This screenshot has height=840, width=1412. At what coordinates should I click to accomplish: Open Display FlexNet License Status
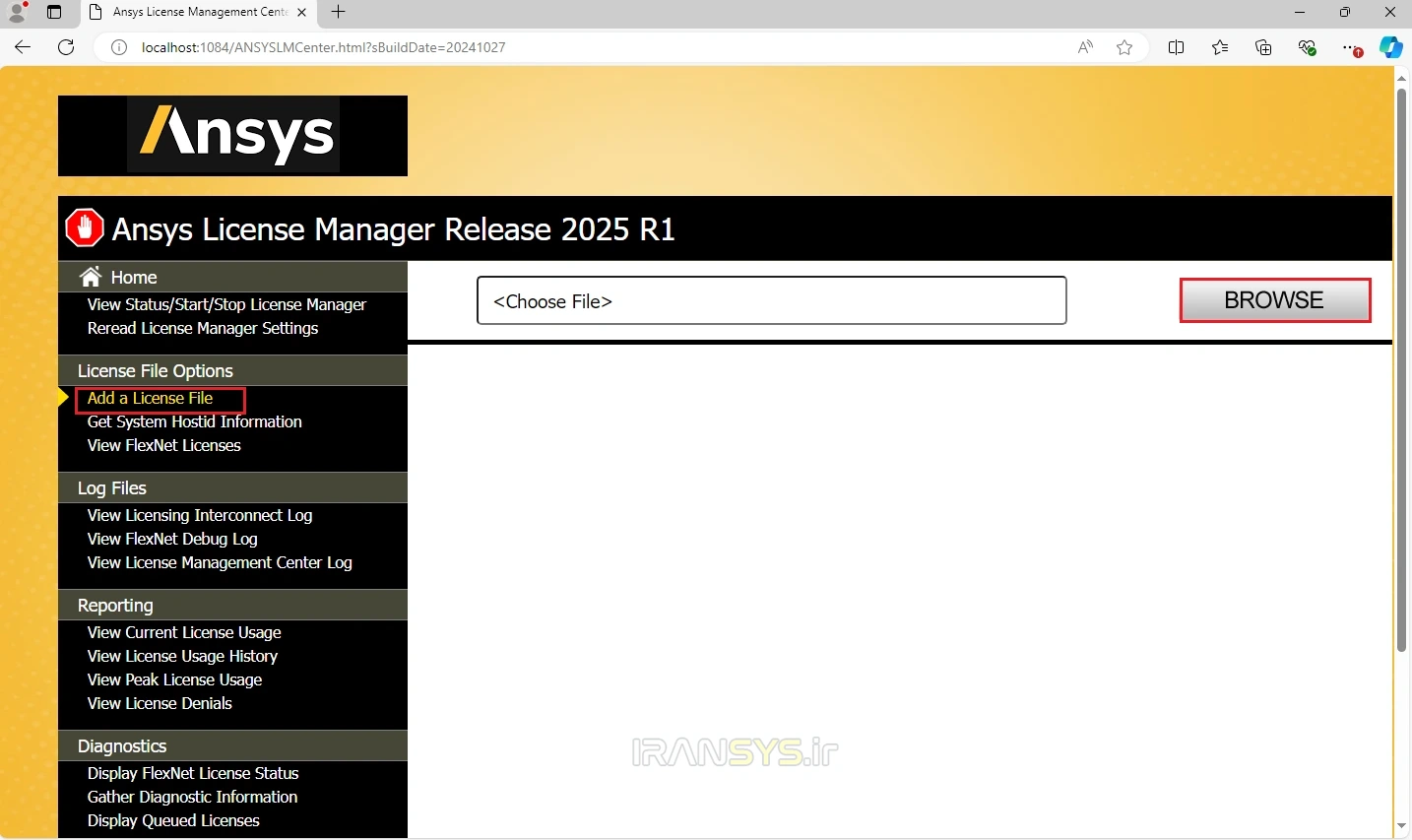click(x=193, y=773)
